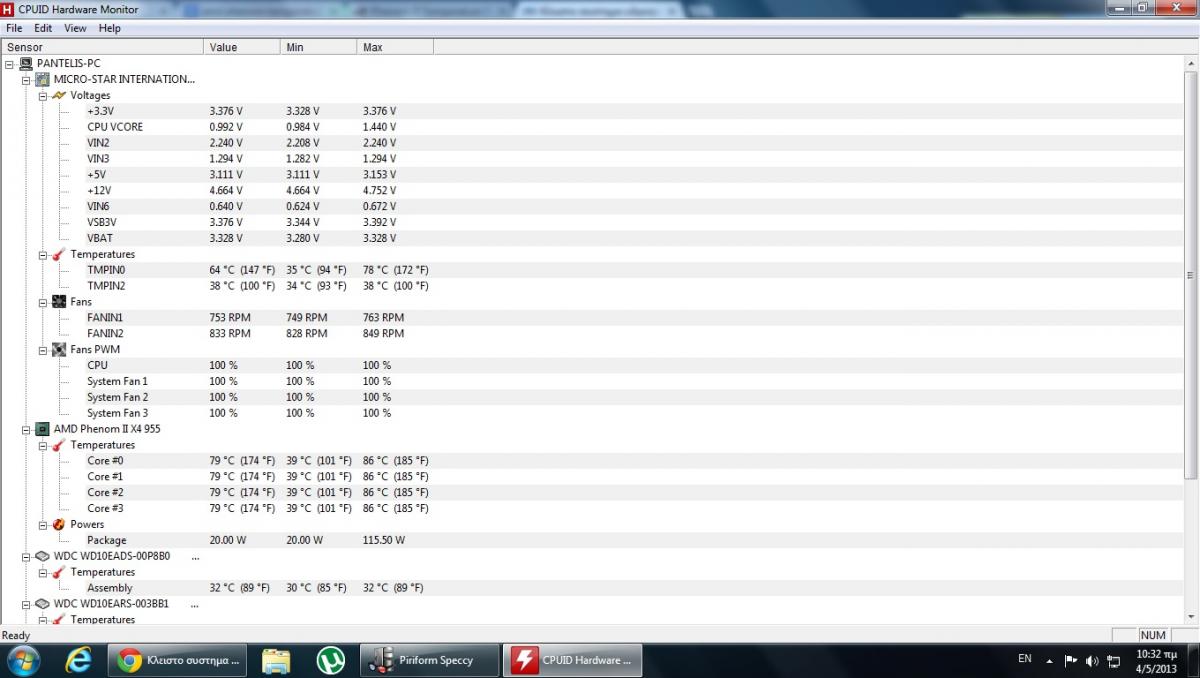Collapse the motherboard Temperatures group

pyautogui.click(x=42, y=254)
